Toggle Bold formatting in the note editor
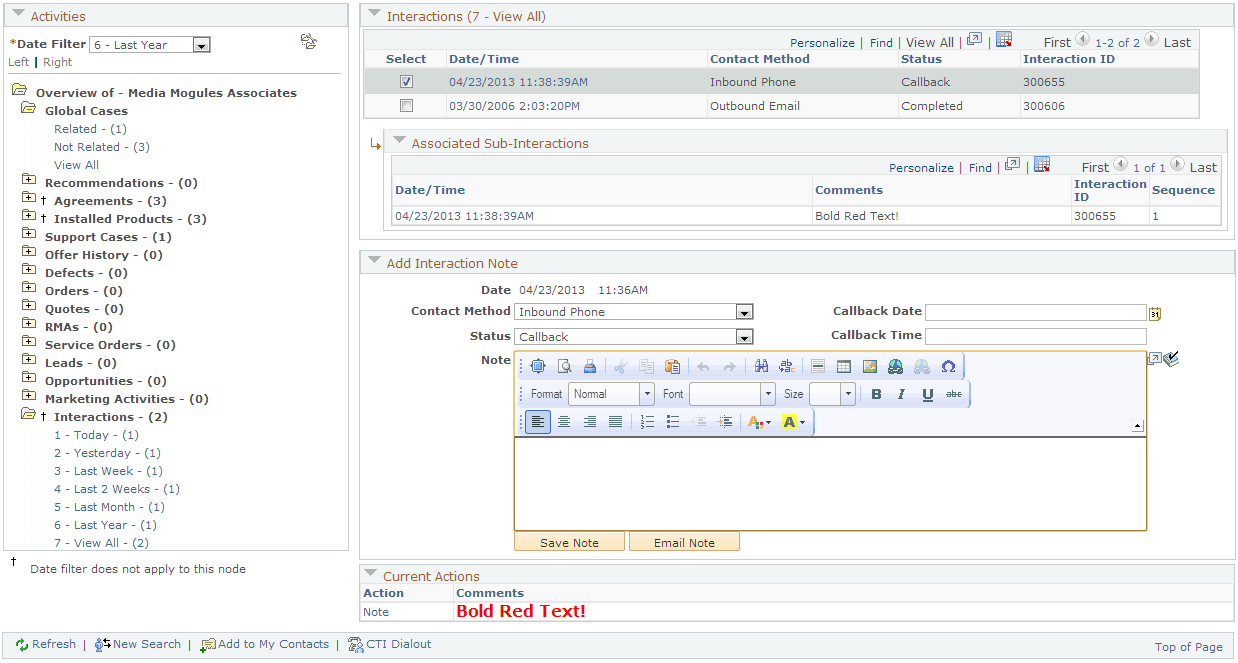The width and height of the screenshot is (1238, 663). point(876,394)
